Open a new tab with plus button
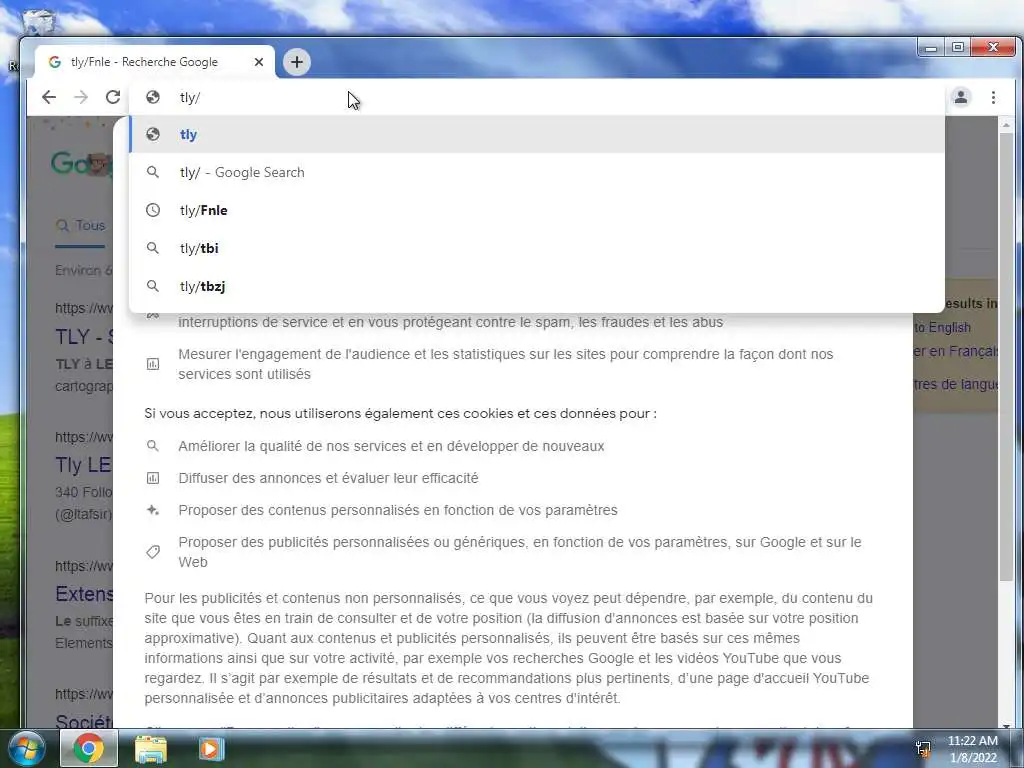The height and width of the screenshot is (768, 1024). [x=296, y=62]
